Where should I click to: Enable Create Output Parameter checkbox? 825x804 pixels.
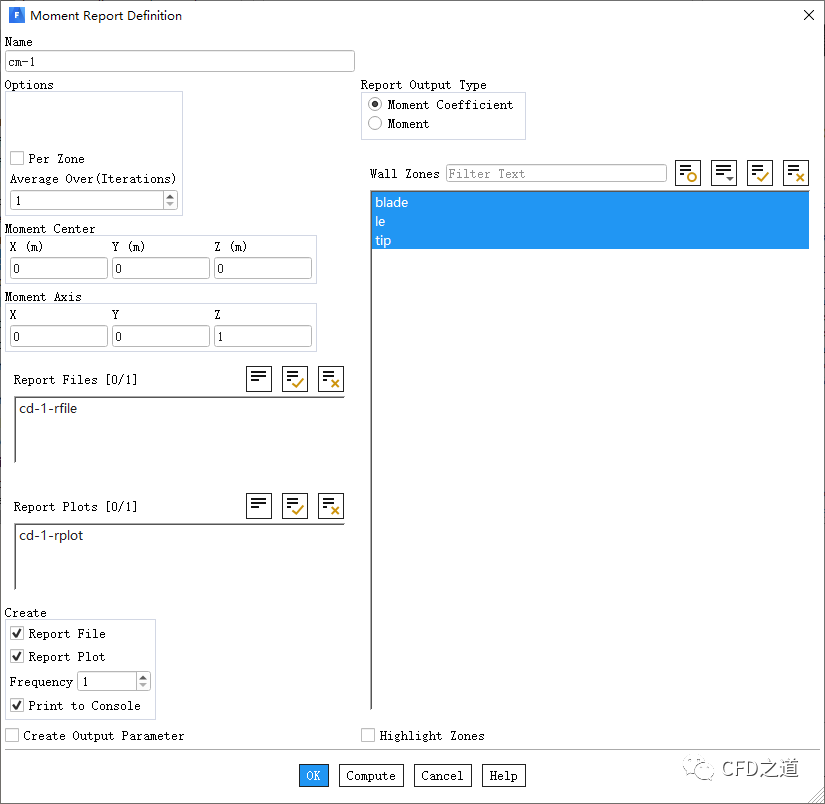pos(12,736)
